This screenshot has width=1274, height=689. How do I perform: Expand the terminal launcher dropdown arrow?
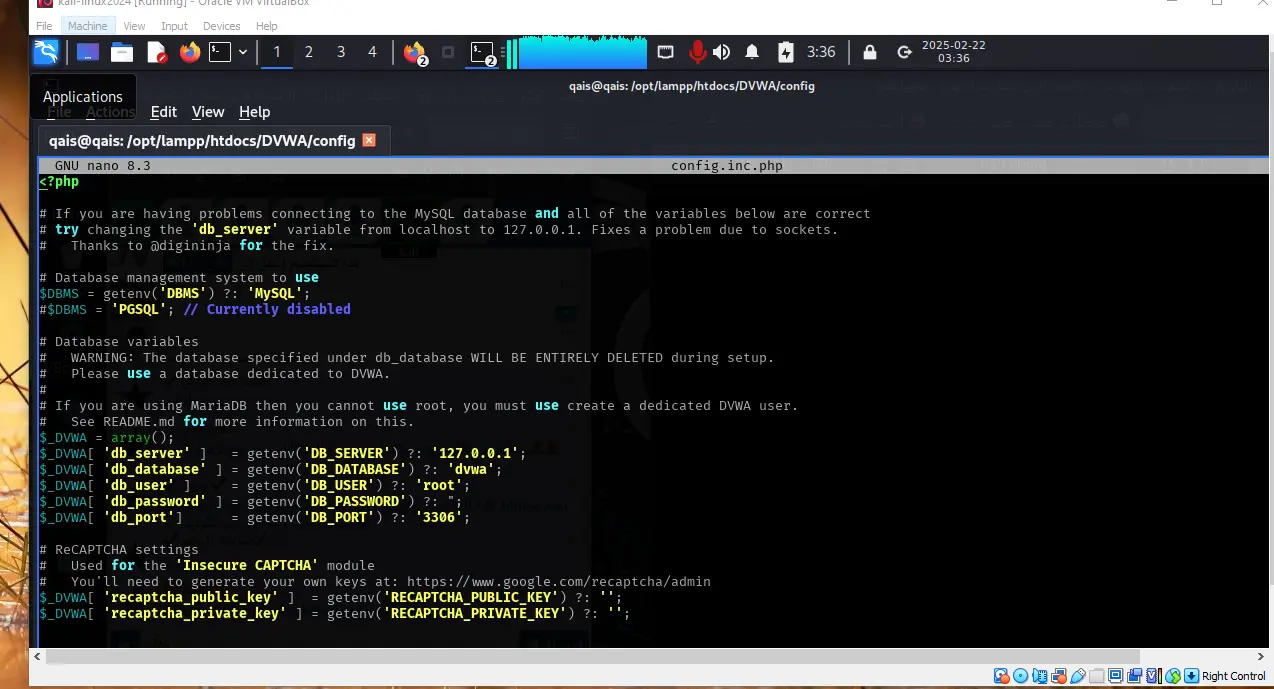[243, 52]
